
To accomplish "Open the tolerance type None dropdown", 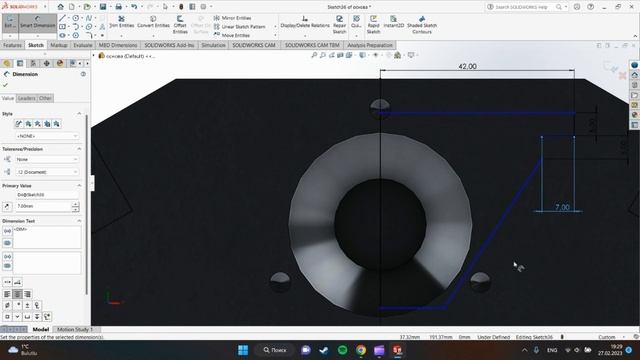I will tap(47, 159).
